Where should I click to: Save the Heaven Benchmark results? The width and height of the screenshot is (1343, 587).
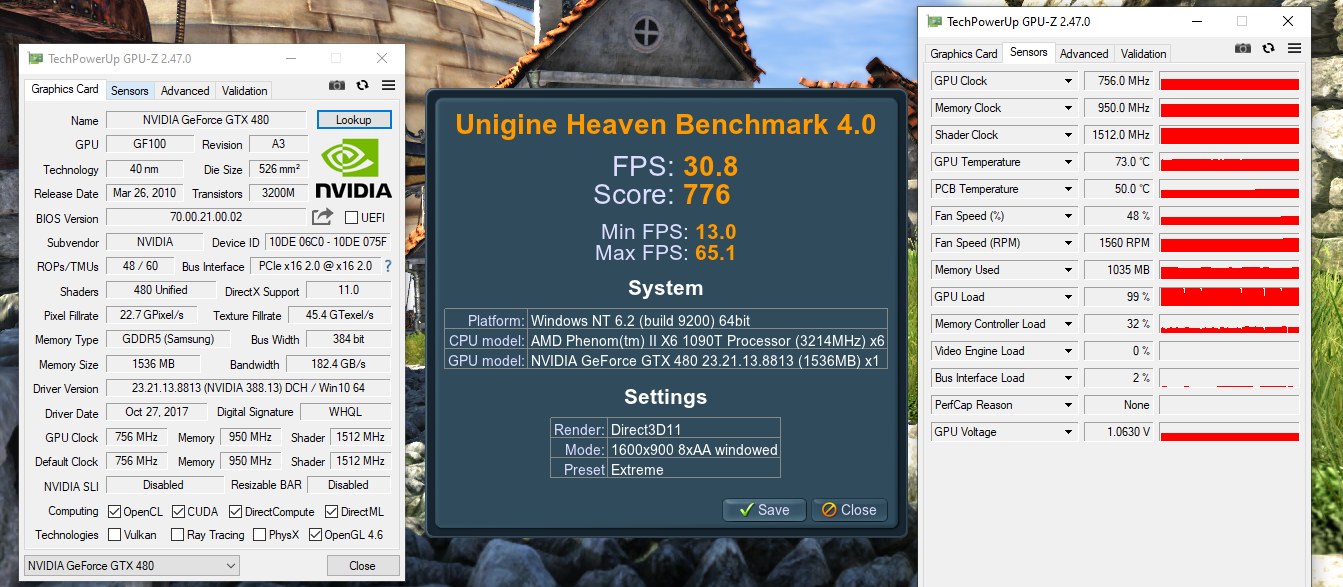point(764,510)
